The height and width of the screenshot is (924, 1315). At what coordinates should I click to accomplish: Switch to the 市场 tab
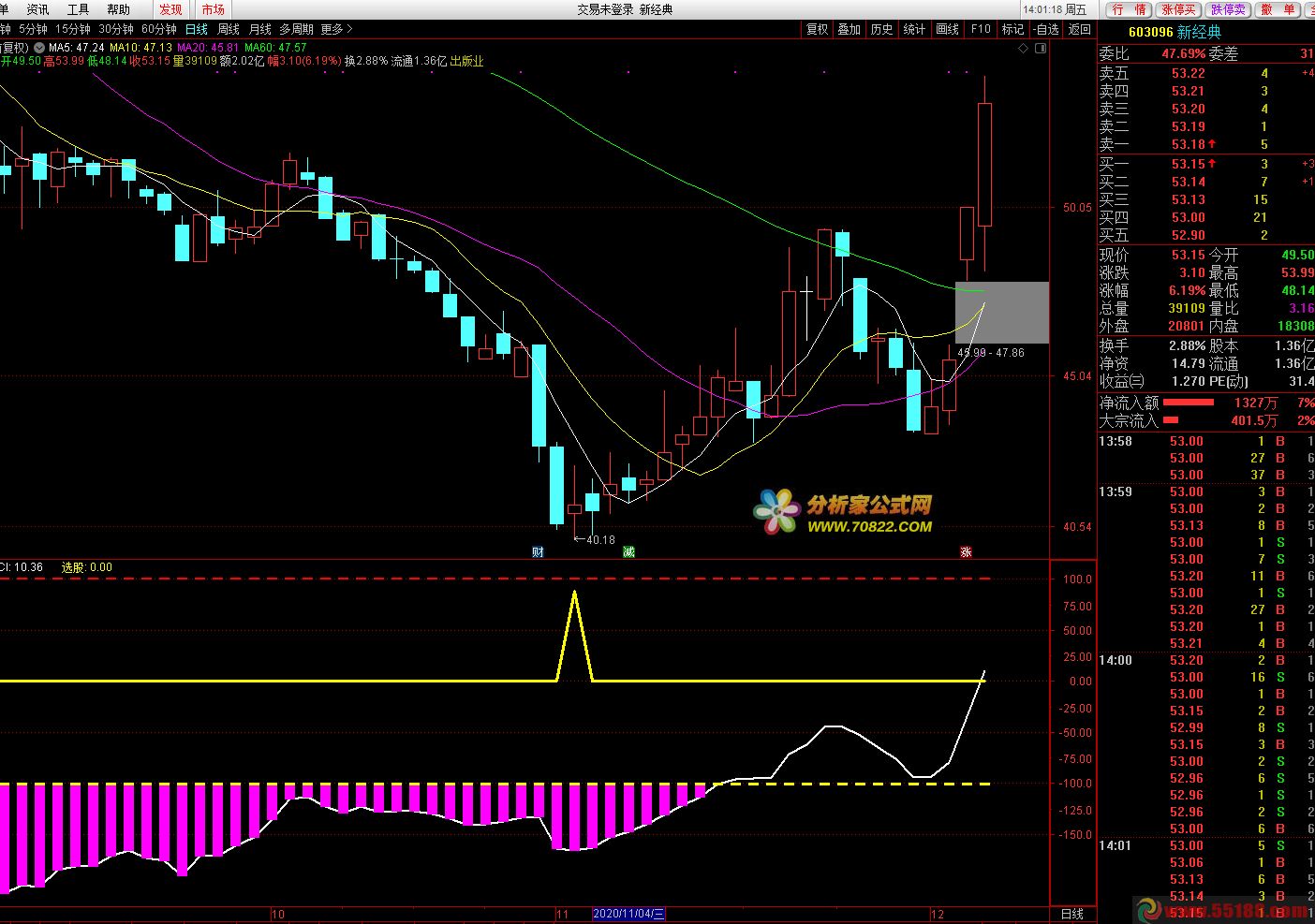point(214,9)
